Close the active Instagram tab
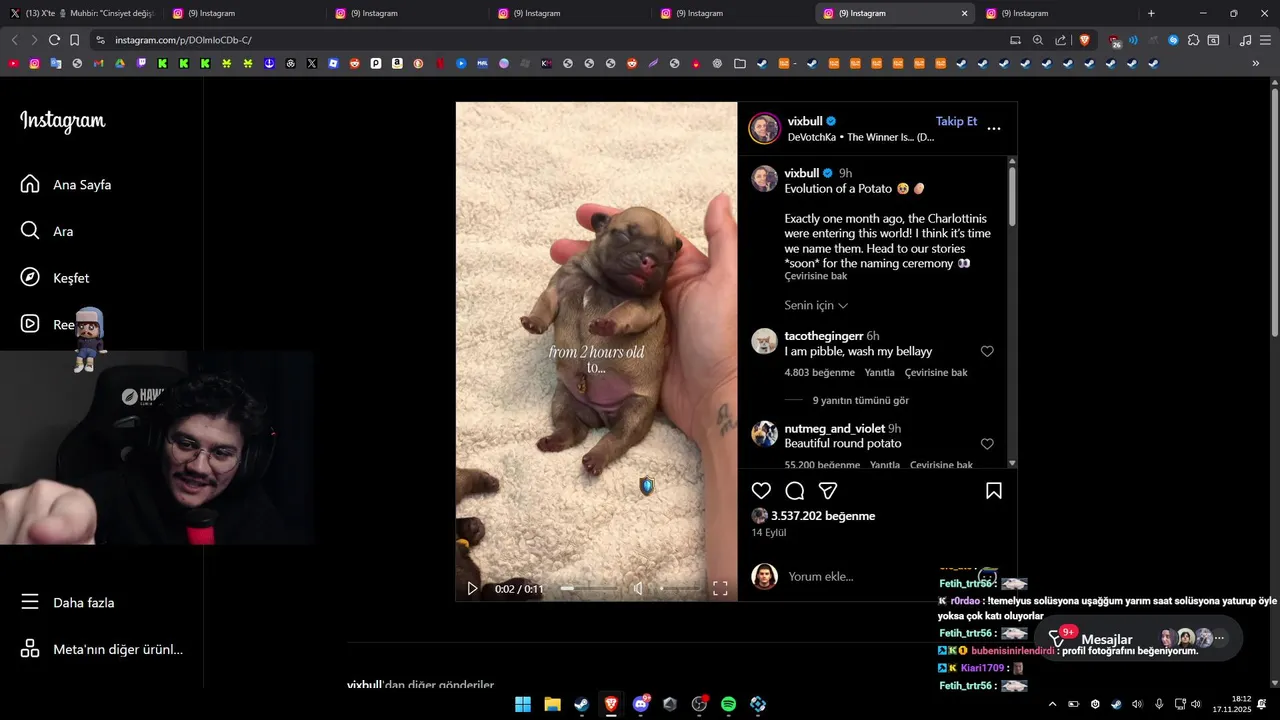1280x720 pixels. pos(964,13)
